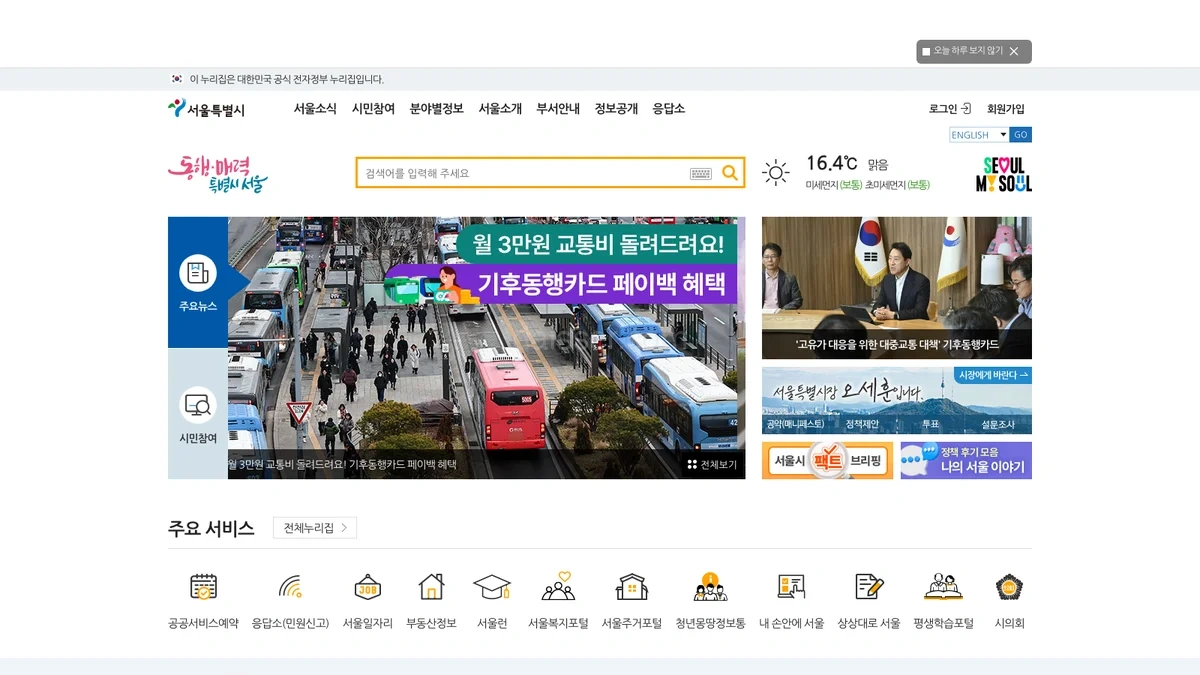Viewport: 1200px width, 675px height.
Task: Click the 동행·매력 특별시 서울 slogan logo
Action: pos(218,173)
